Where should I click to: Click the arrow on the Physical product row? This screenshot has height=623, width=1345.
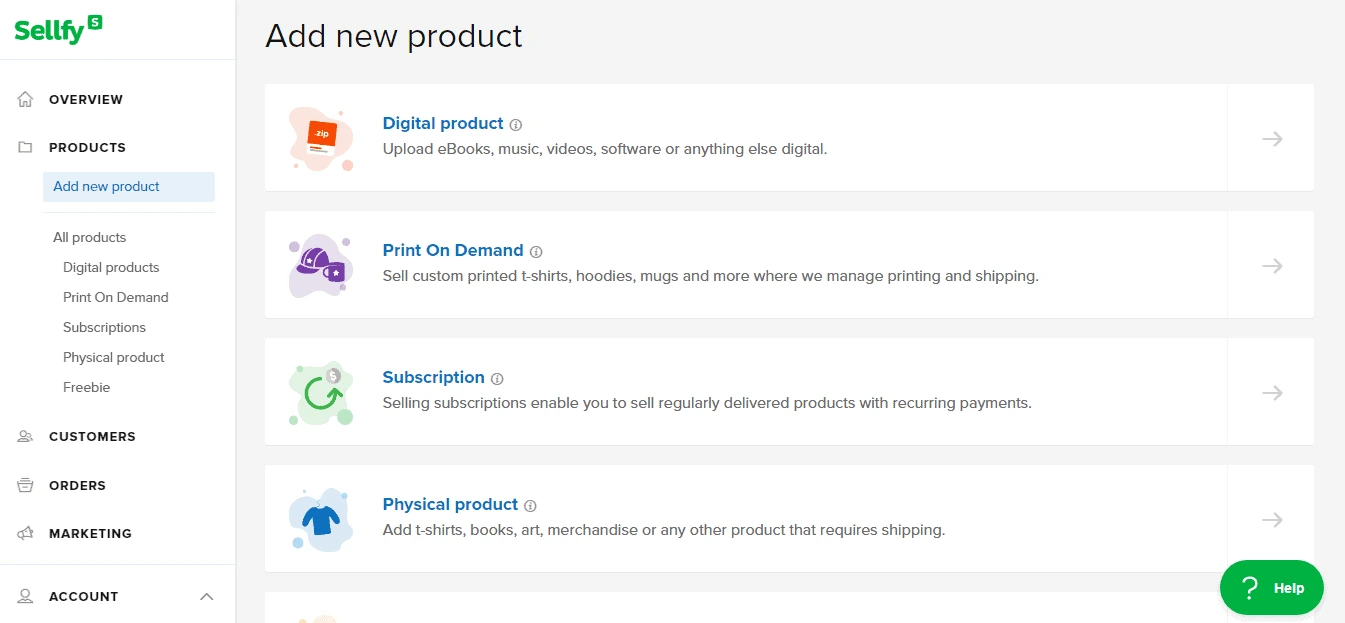pos(1271,519)
